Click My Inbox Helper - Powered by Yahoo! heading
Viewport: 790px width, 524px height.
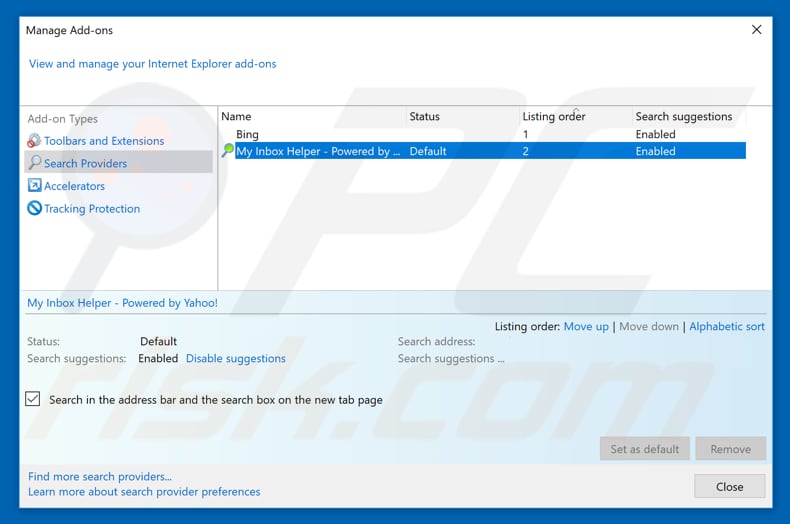pos(122,303)
